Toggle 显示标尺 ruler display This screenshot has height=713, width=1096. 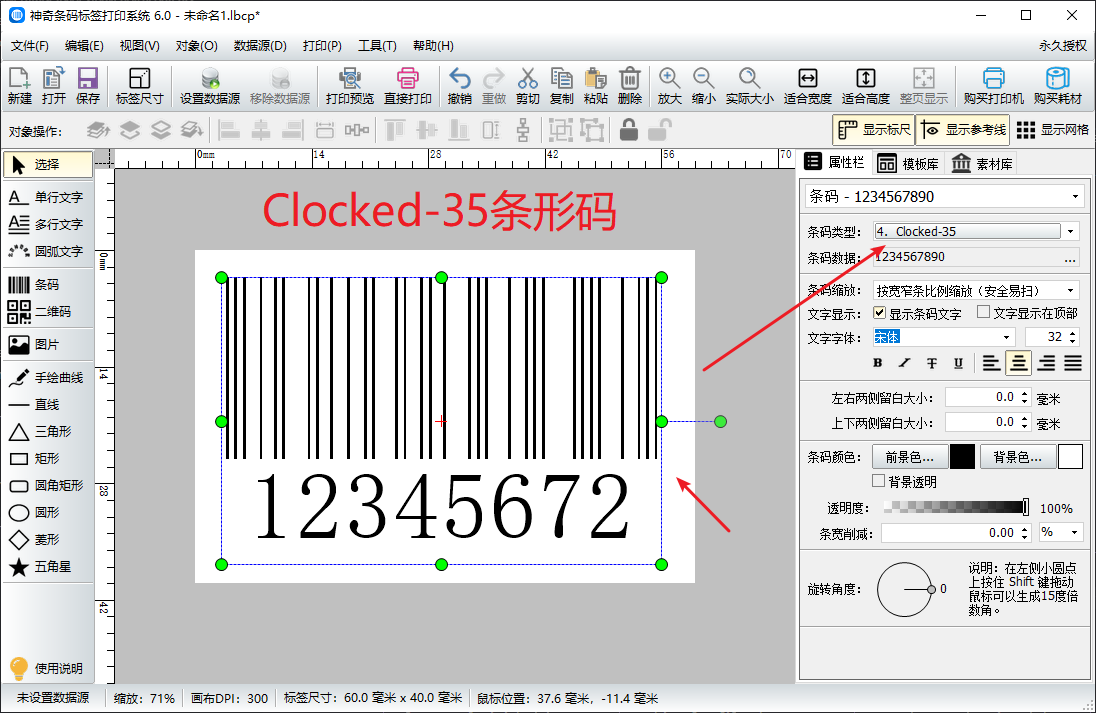tap(874, 130)
